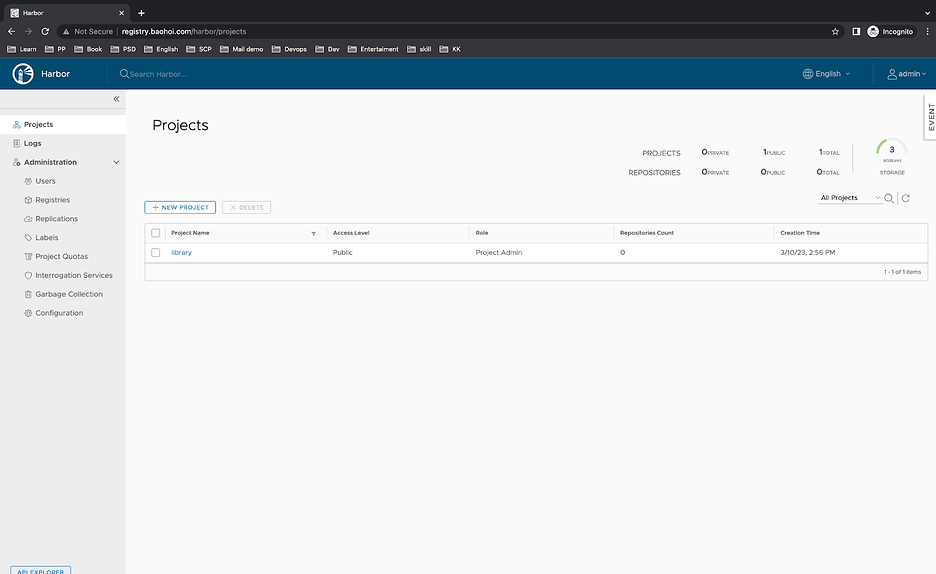Open Garbage Collection in sidebar
Screen dimensions: 936x574
[68, 294]
